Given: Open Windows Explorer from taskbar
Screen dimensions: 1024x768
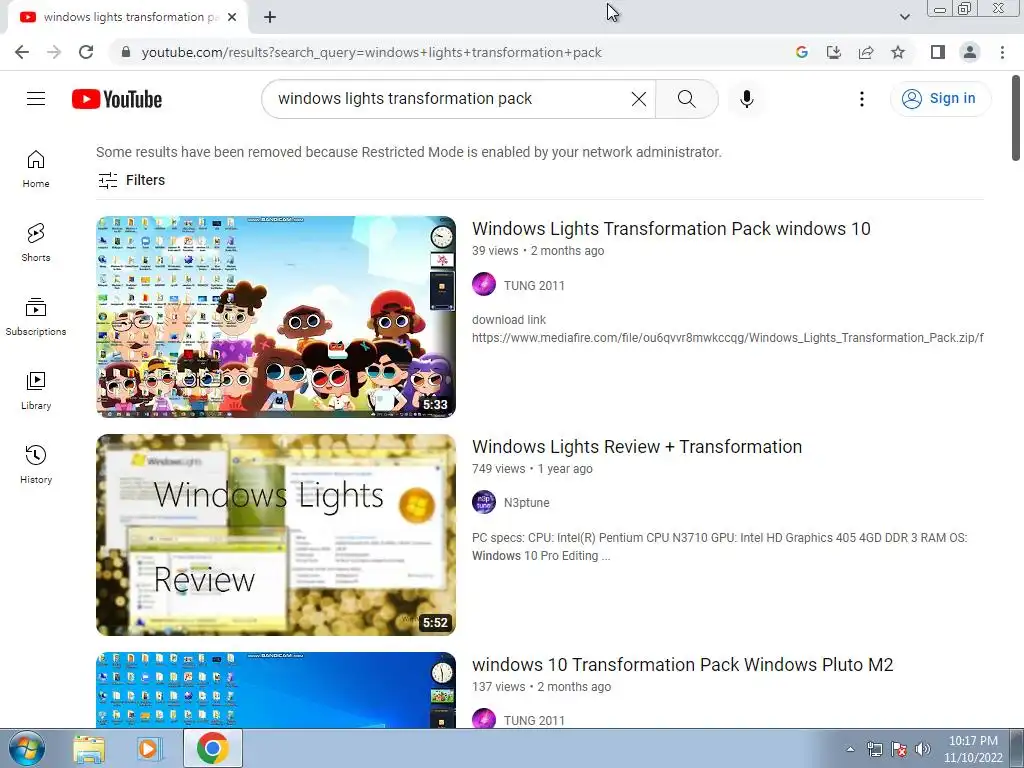Looking at the screenshot, I should click(x=89, y=748).
